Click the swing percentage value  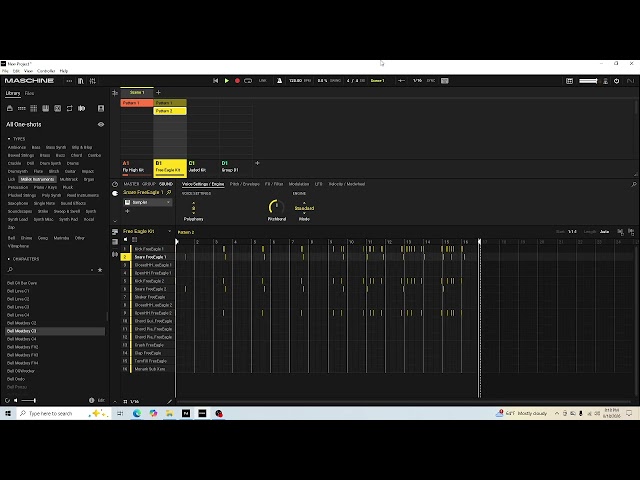[x=322, y=81]
